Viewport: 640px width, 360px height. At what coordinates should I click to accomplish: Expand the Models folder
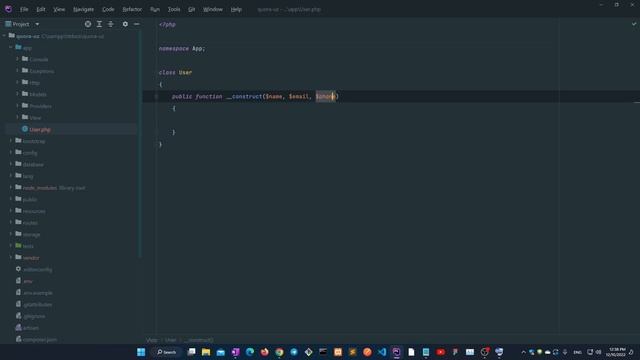click(17, 94)
